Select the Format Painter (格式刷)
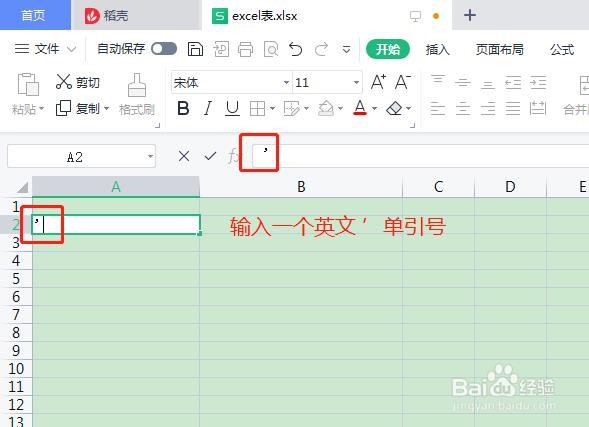The width and height of the screenshot is (589, 427). pyautogui.click(x=137, y=94)
